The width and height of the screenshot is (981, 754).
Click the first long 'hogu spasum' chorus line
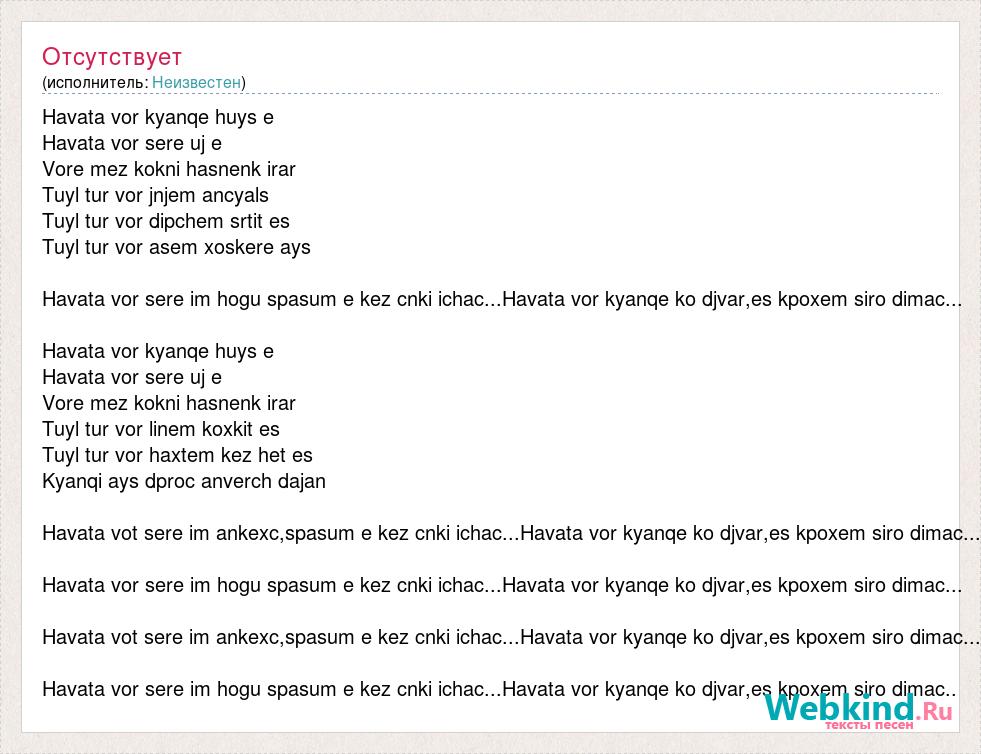coord(502,299)
